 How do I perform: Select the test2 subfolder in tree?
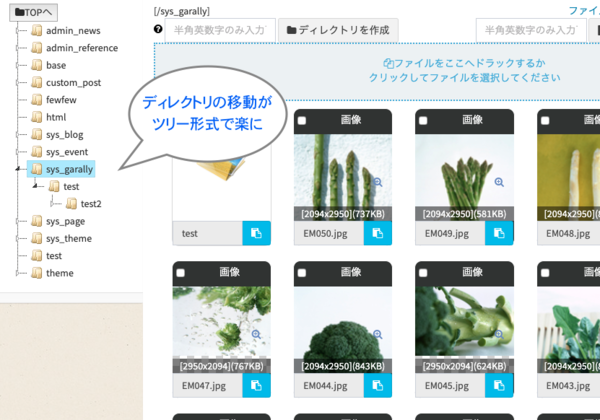[91, 204]
